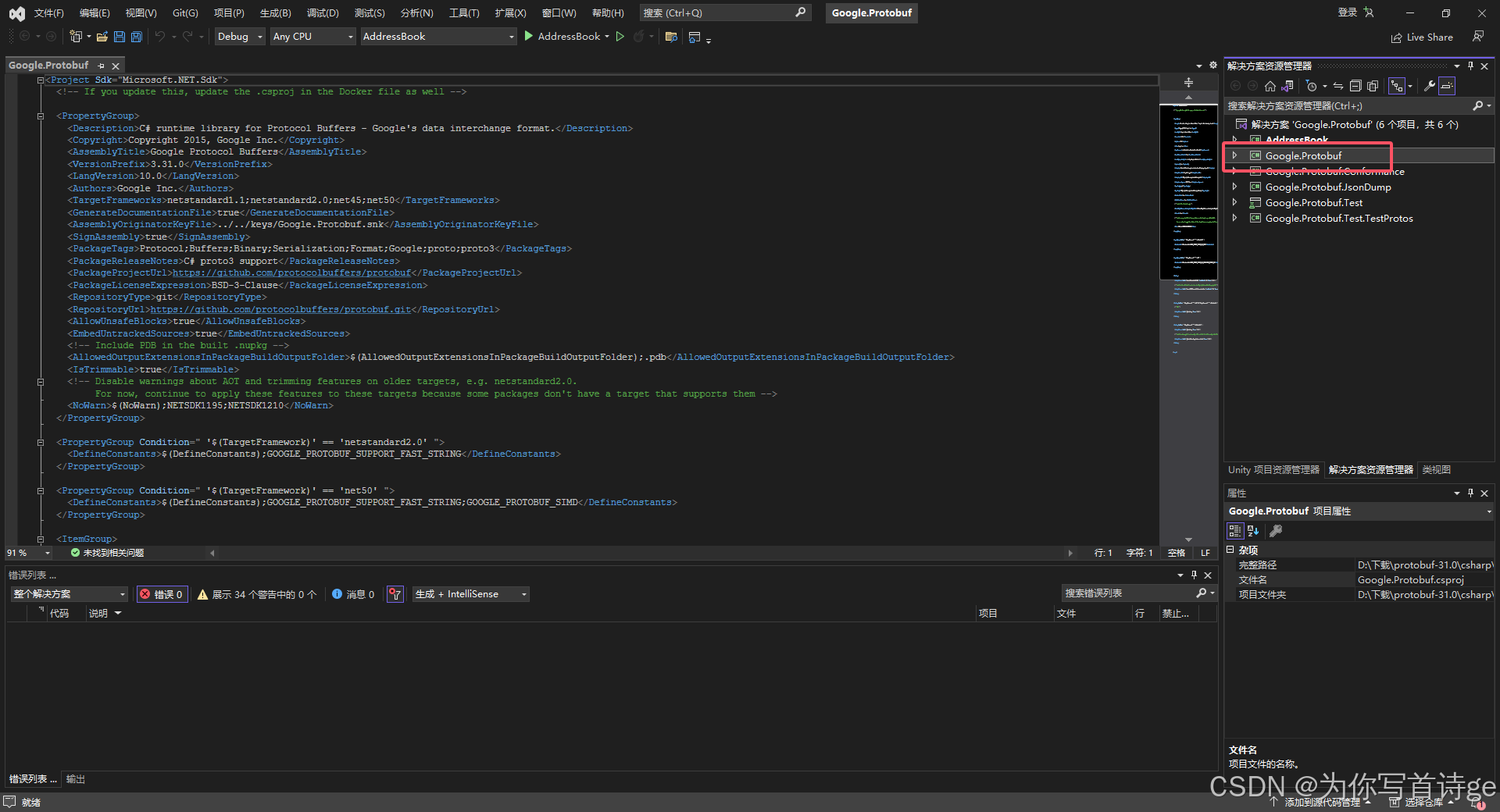Screen dimensions: 1500x812
Task: Open the 调试(D) debug menu
Action: [x=323, y=13]
